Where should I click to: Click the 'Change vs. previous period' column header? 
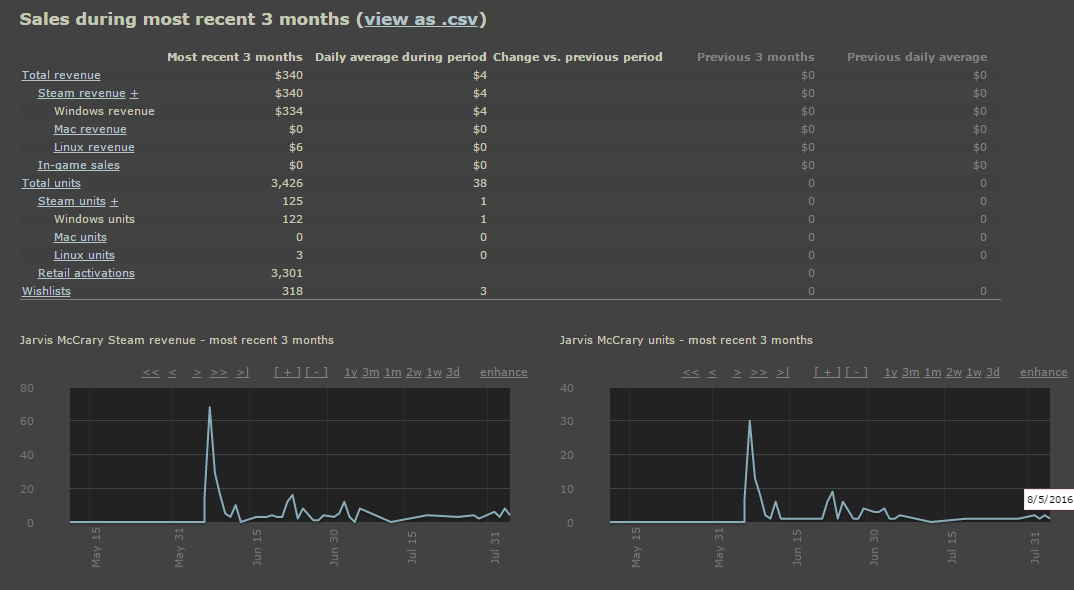click(x=578, y=57)
